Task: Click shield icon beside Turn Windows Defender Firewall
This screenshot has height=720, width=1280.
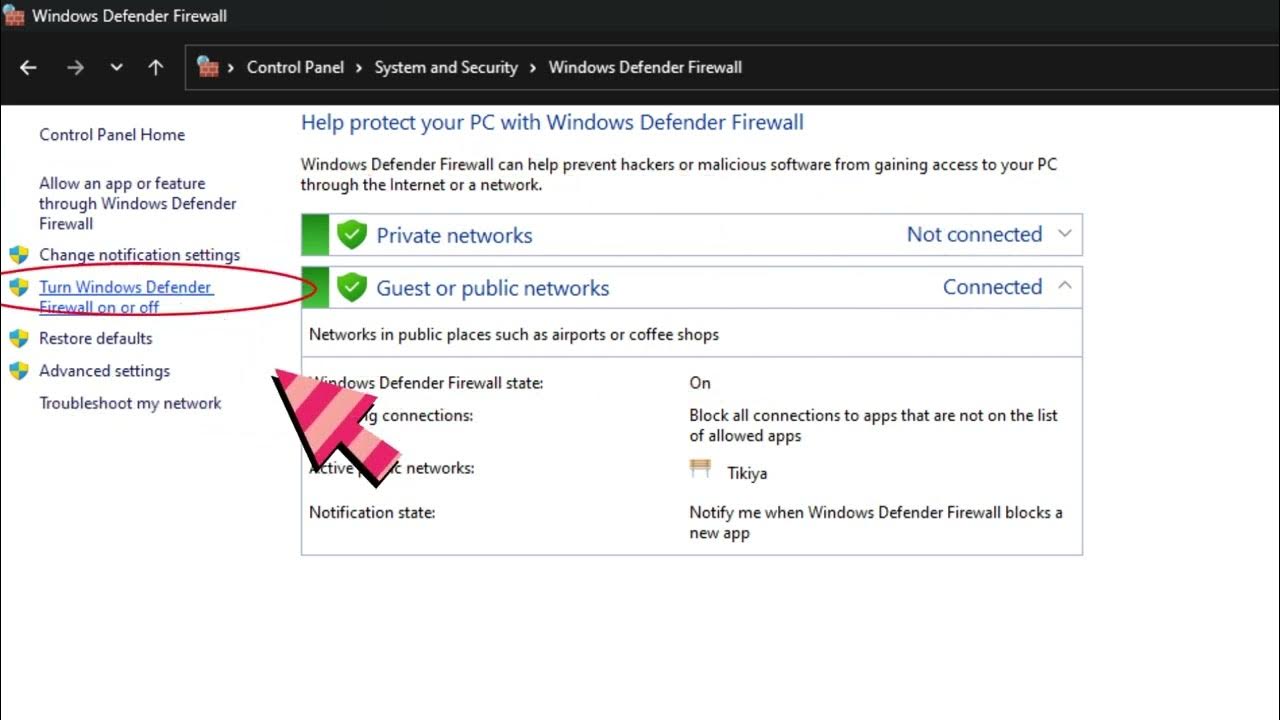Action: point(19,287)
